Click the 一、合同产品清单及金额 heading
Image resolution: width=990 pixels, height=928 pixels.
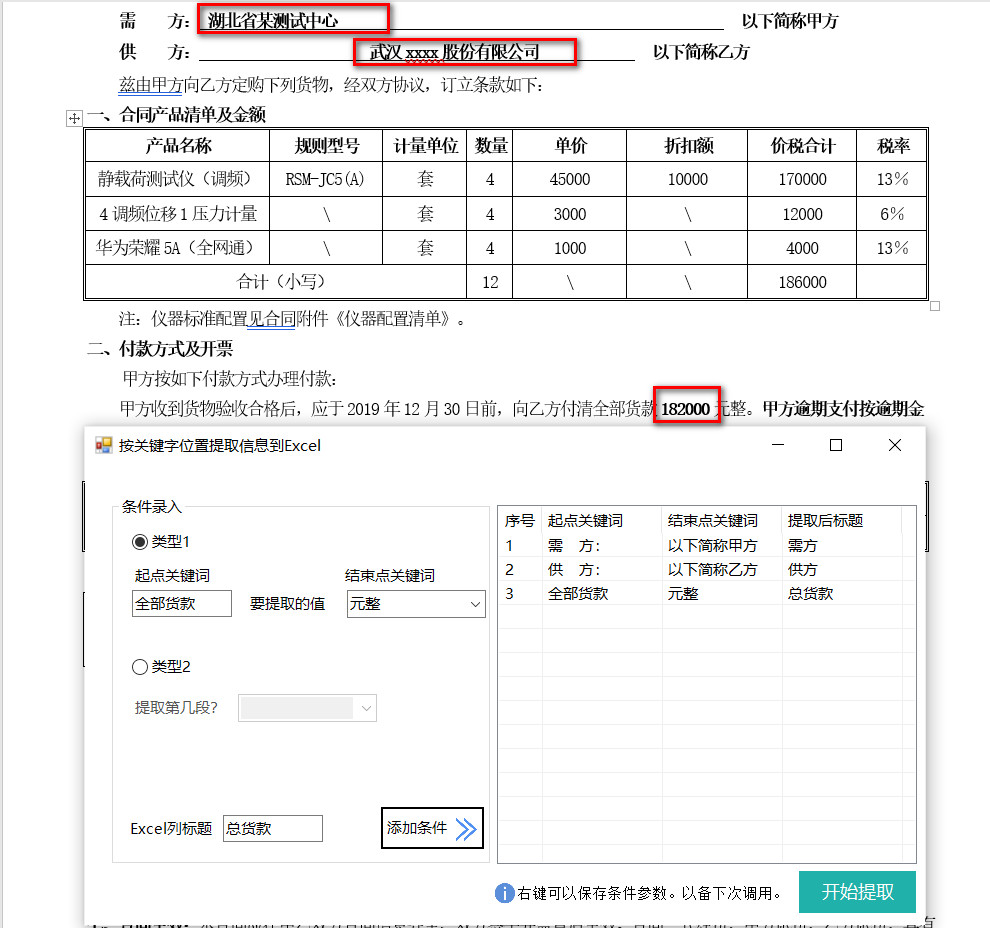(x=176, y=115)
